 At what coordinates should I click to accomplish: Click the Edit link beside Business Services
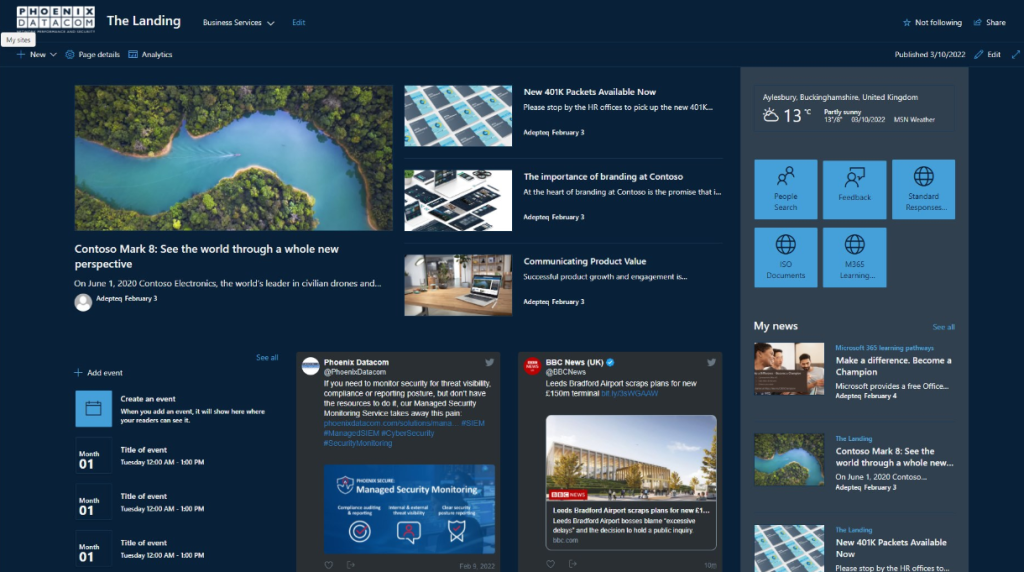coord(298,23)
